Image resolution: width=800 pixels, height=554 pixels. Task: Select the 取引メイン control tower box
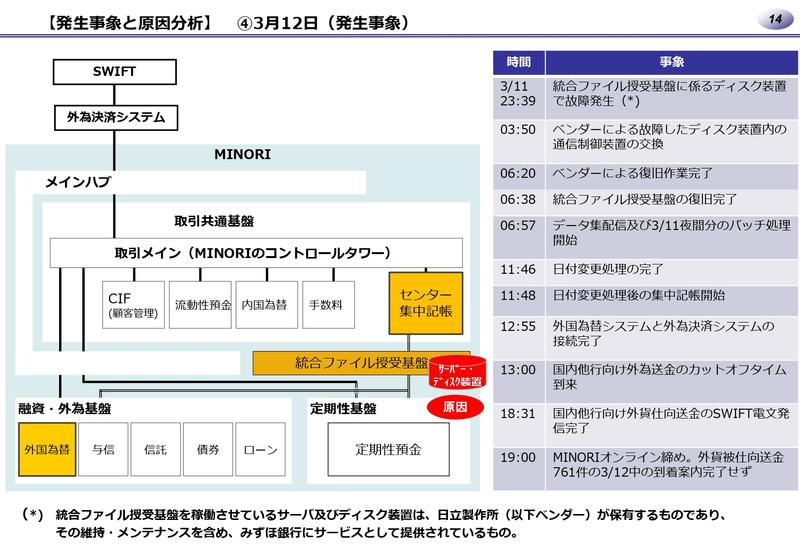[256, 253]
